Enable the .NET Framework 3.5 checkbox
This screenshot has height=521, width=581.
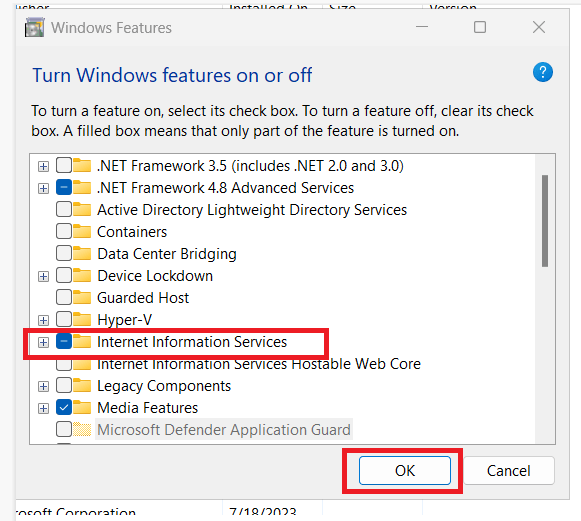point(64,165)
